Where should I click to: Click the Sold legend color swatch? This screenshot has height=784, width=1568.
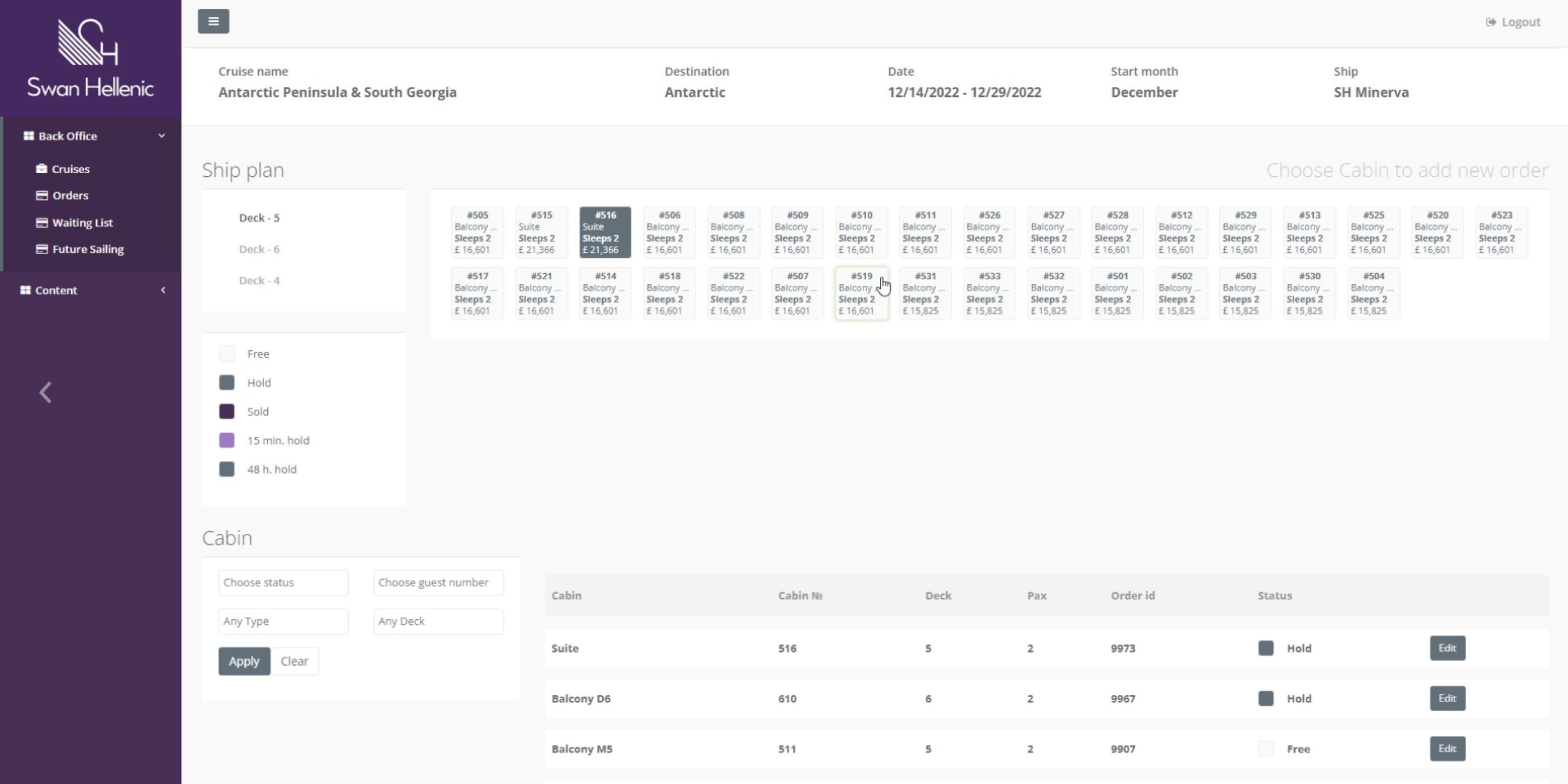pos(227,412)
